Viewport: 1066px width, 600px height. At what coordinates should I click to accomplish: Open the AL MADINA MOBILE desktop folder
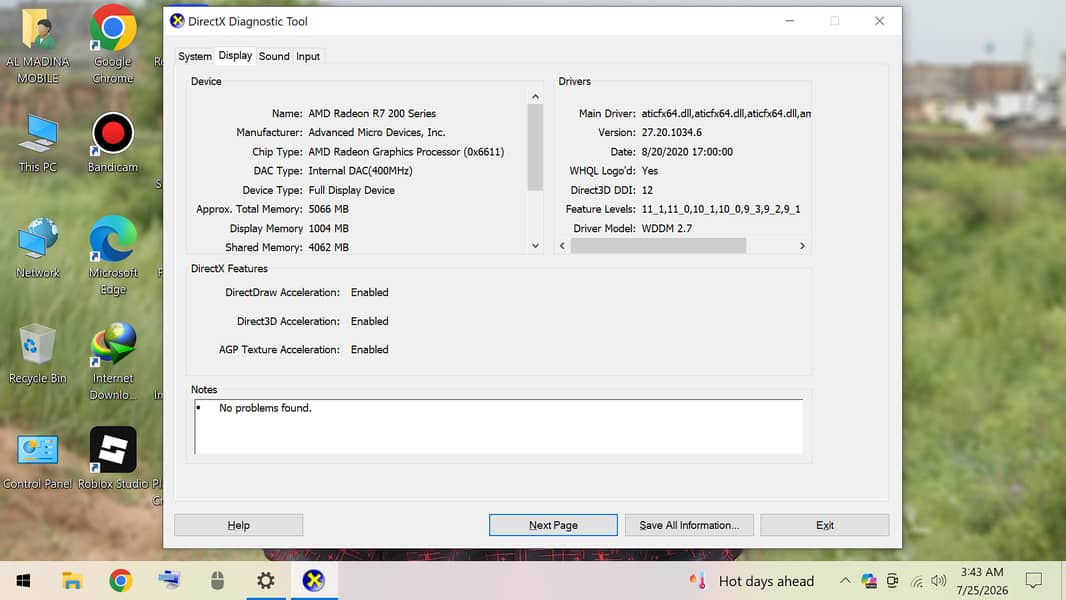tap(37, 46)
